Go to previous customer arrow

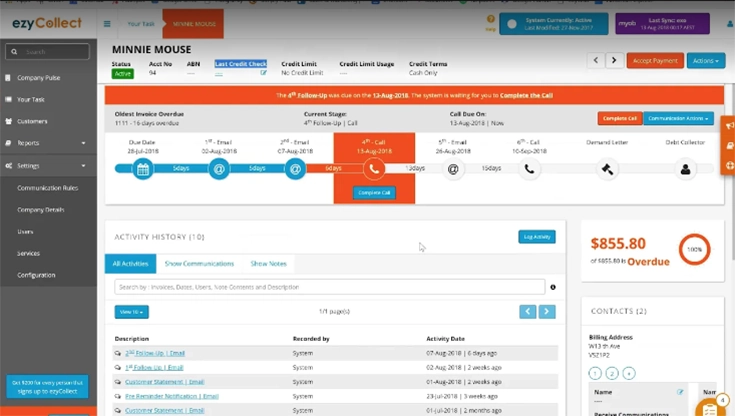(x=596, y=60)
